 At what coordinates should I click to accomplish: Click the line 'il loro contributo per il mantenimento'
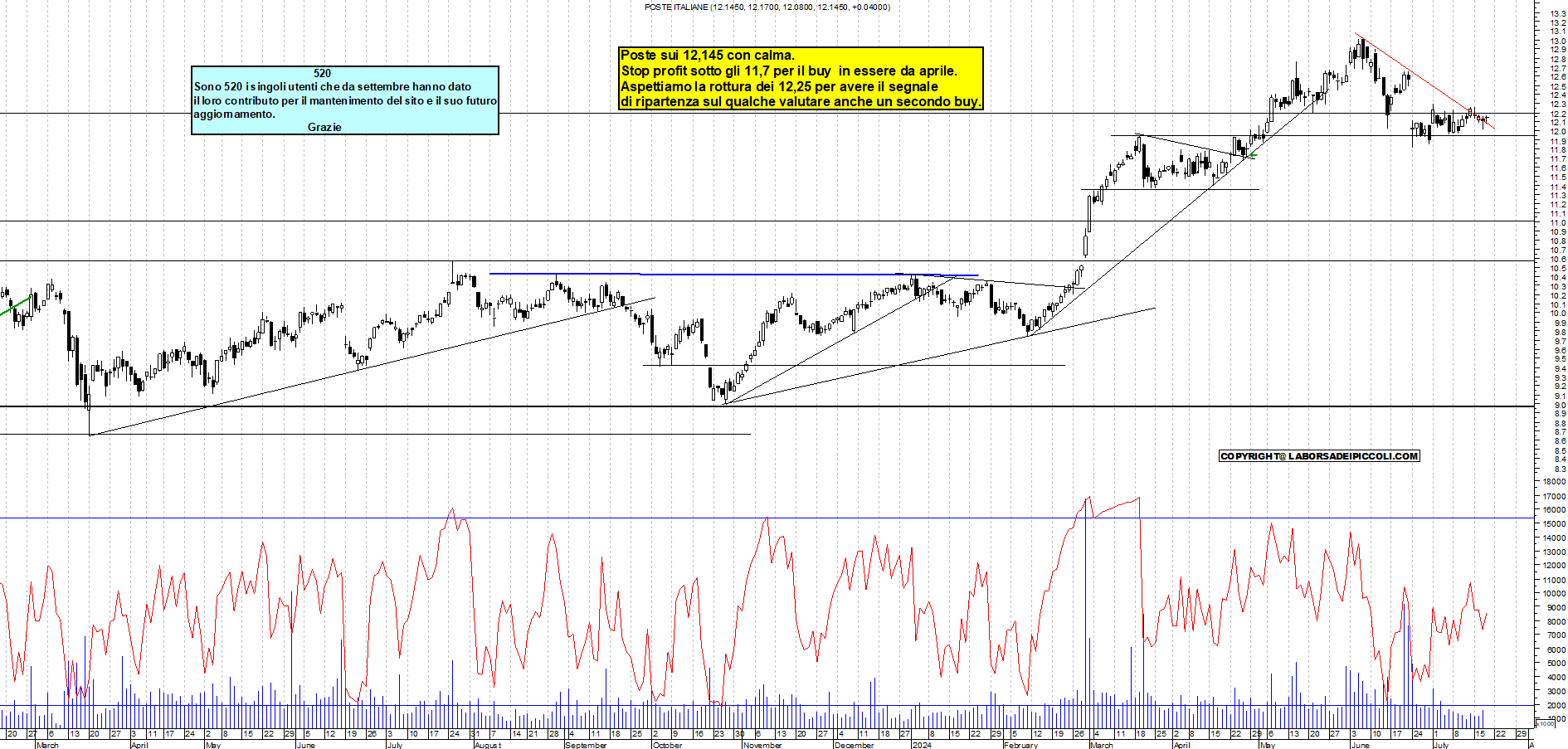point(345,100)
